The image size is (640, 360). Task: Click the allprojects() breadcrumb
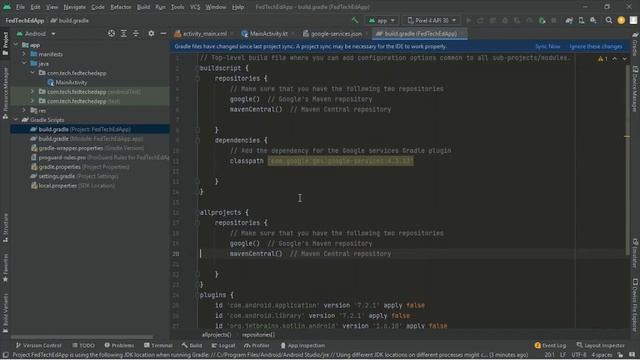216,335
